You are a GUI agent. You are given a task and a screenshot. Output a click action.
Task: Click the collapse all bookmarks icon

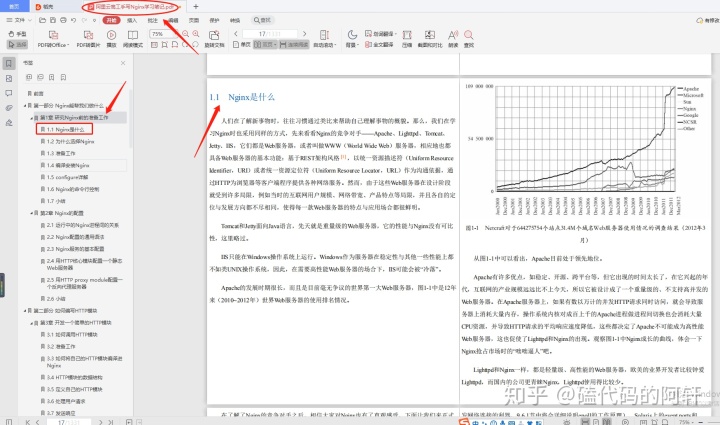[40, 77]
